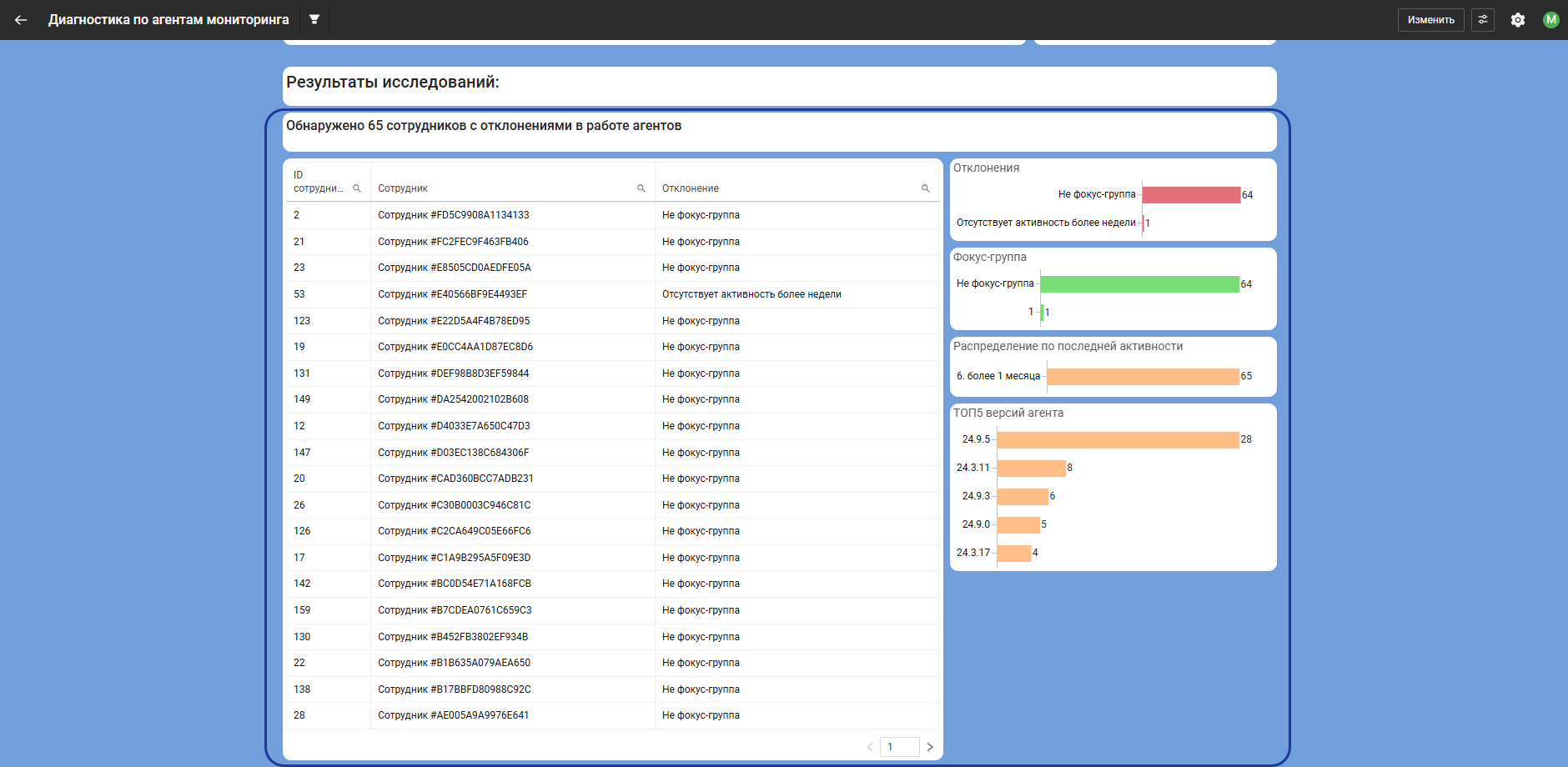Click Распределение по последней активности title

pyautogui.click(x=1068, y=346)
